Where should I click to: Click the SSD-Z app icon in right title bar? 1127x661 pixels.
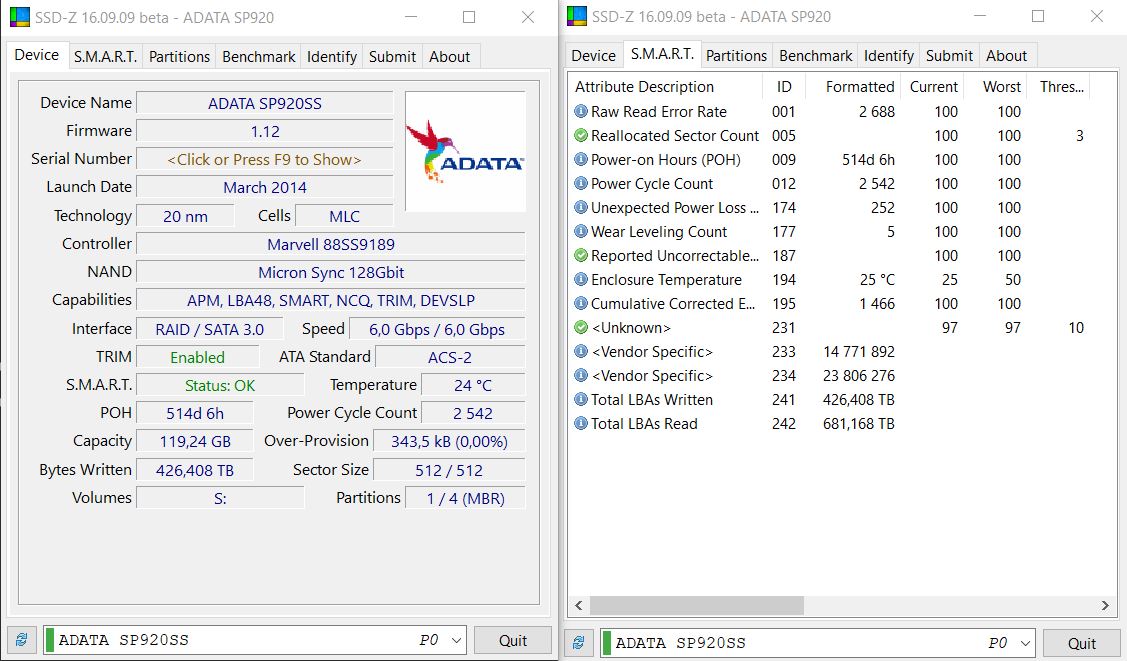click(577, 16)
